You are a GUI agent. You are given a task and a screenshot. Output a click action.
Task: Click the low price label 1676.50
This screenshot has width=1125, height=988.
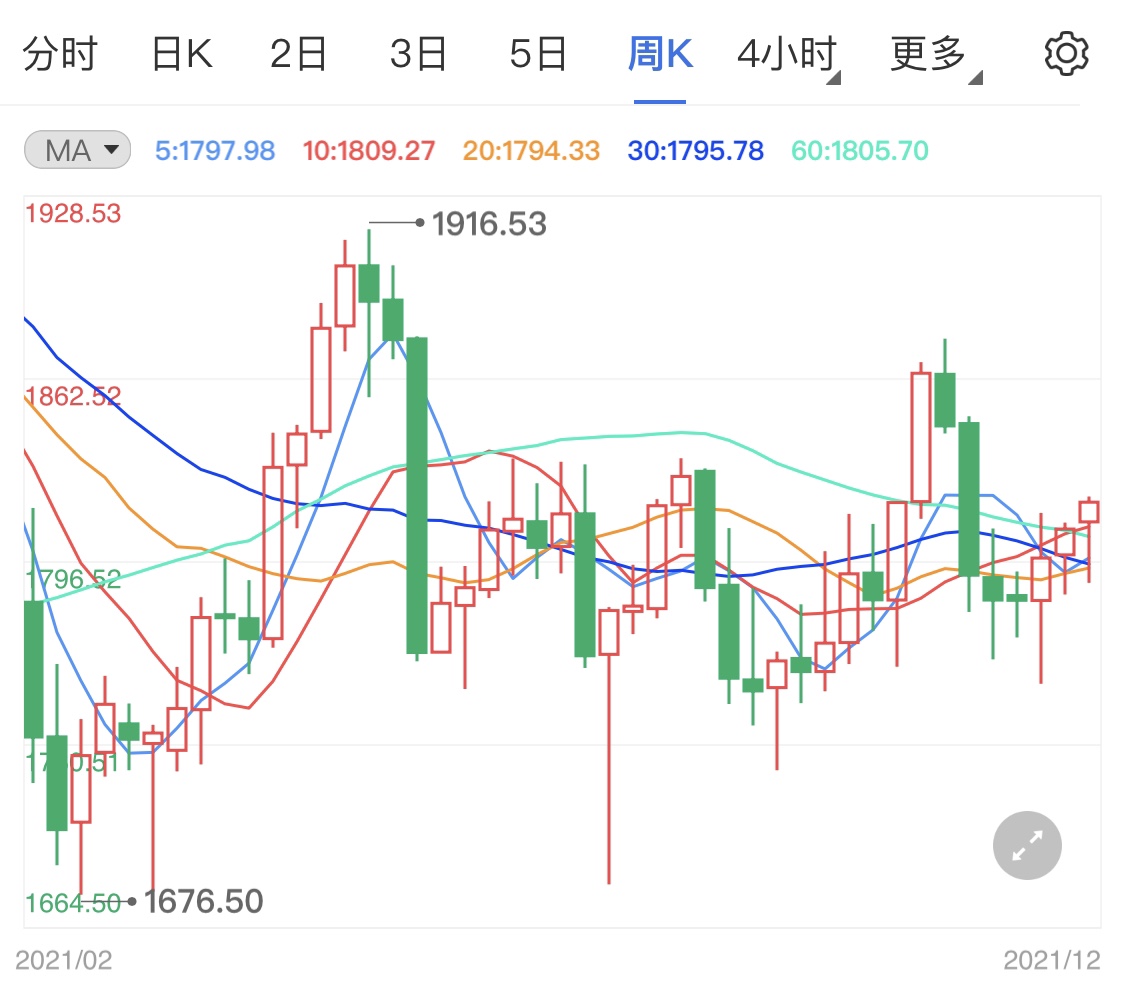pos(204,901)
